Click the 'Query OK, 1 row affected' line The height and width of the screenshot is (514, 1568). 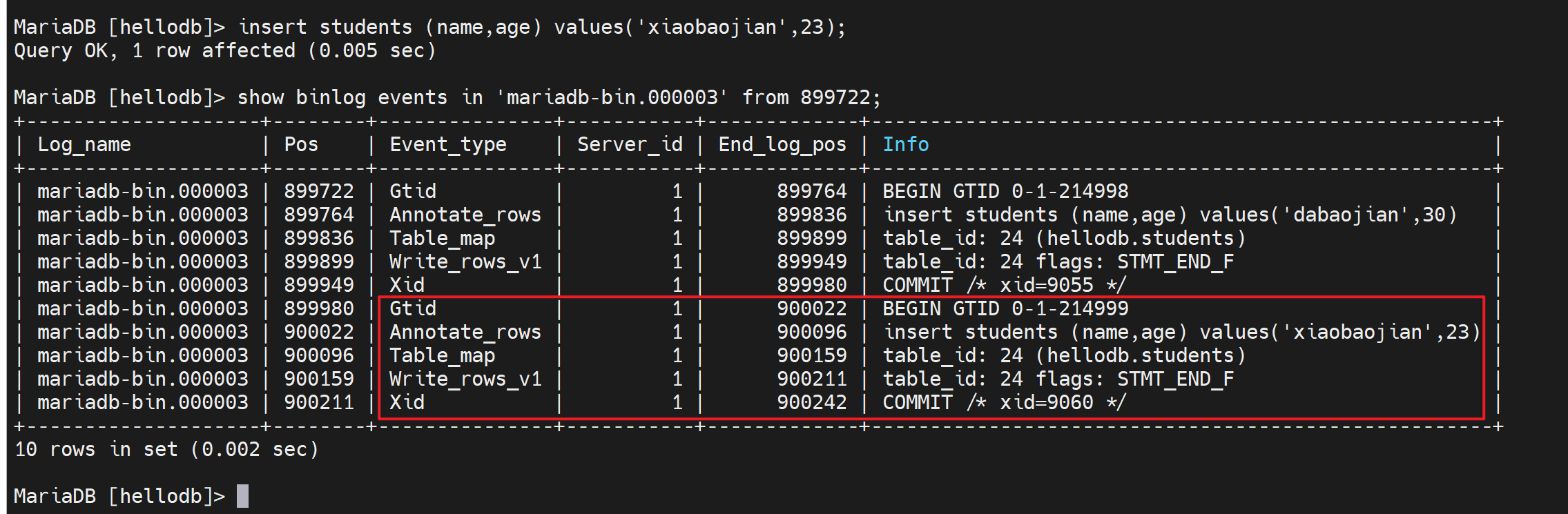click(224, 51)
